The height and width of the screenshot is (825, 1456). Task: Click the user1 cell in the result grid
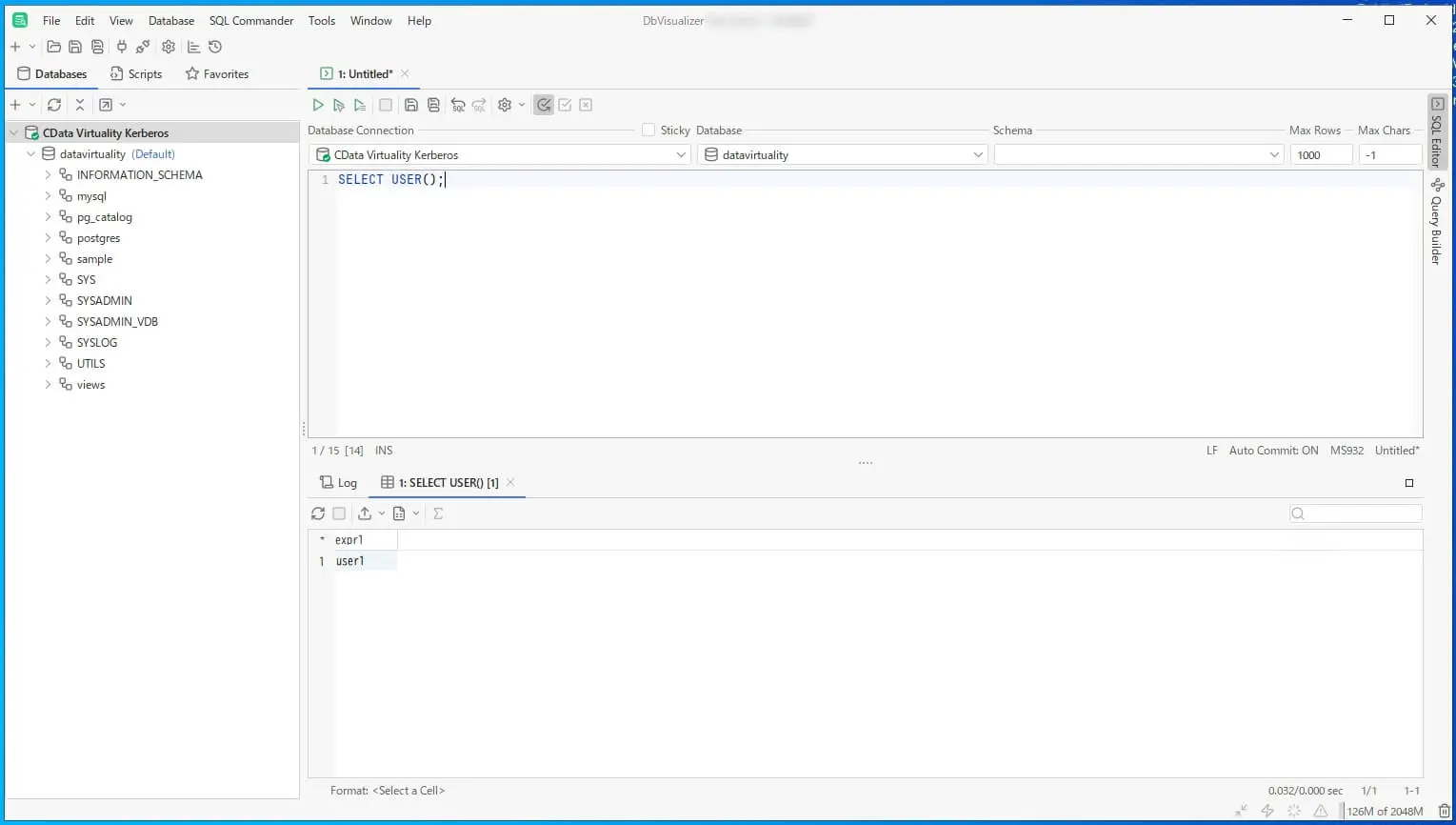click(x=366, y=561)
